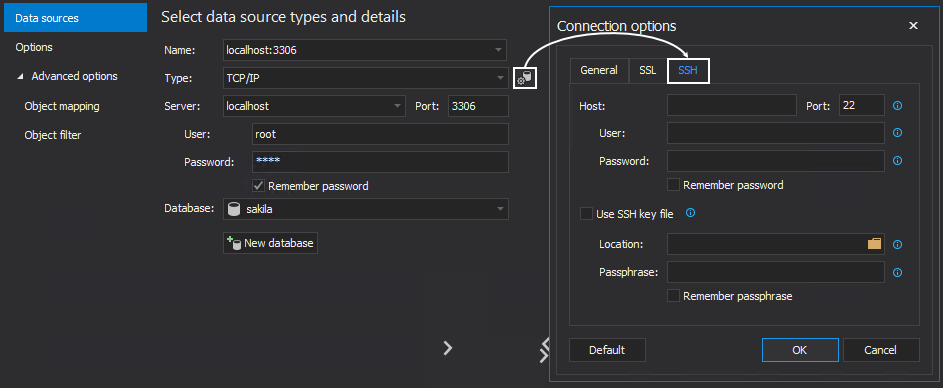Image resolution: width=943 pixels, height=388 pixels.
Task: Toggle Remember password for root user
Action: coord(259,186)
